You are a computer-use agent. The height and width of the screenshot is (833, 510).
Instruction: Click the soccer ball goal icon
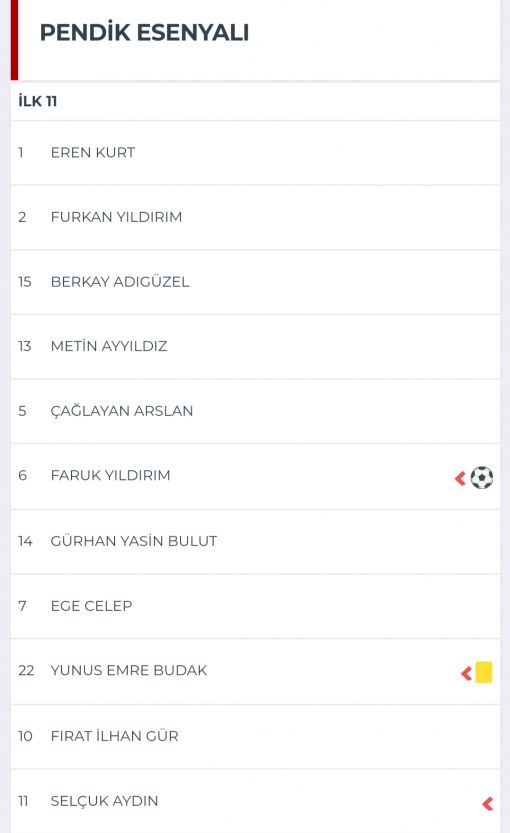tap(481, 477)
